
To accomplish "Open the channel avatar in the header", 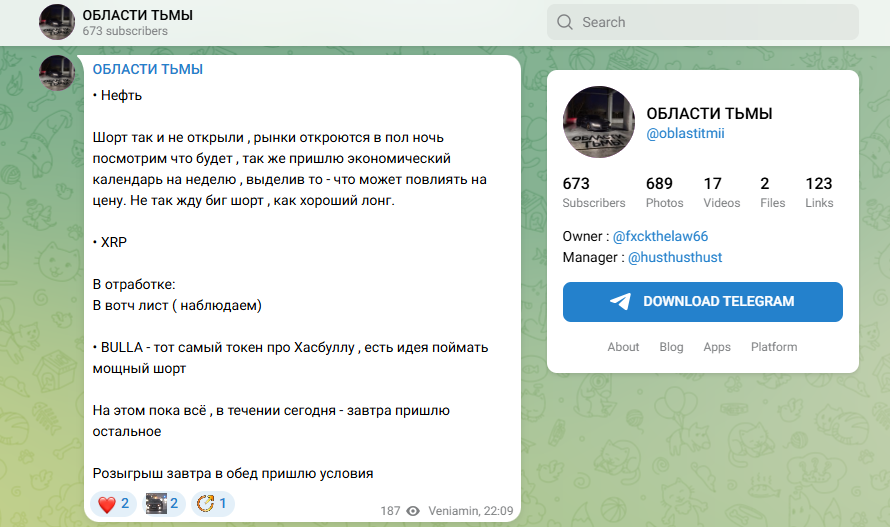I will 57,22.
